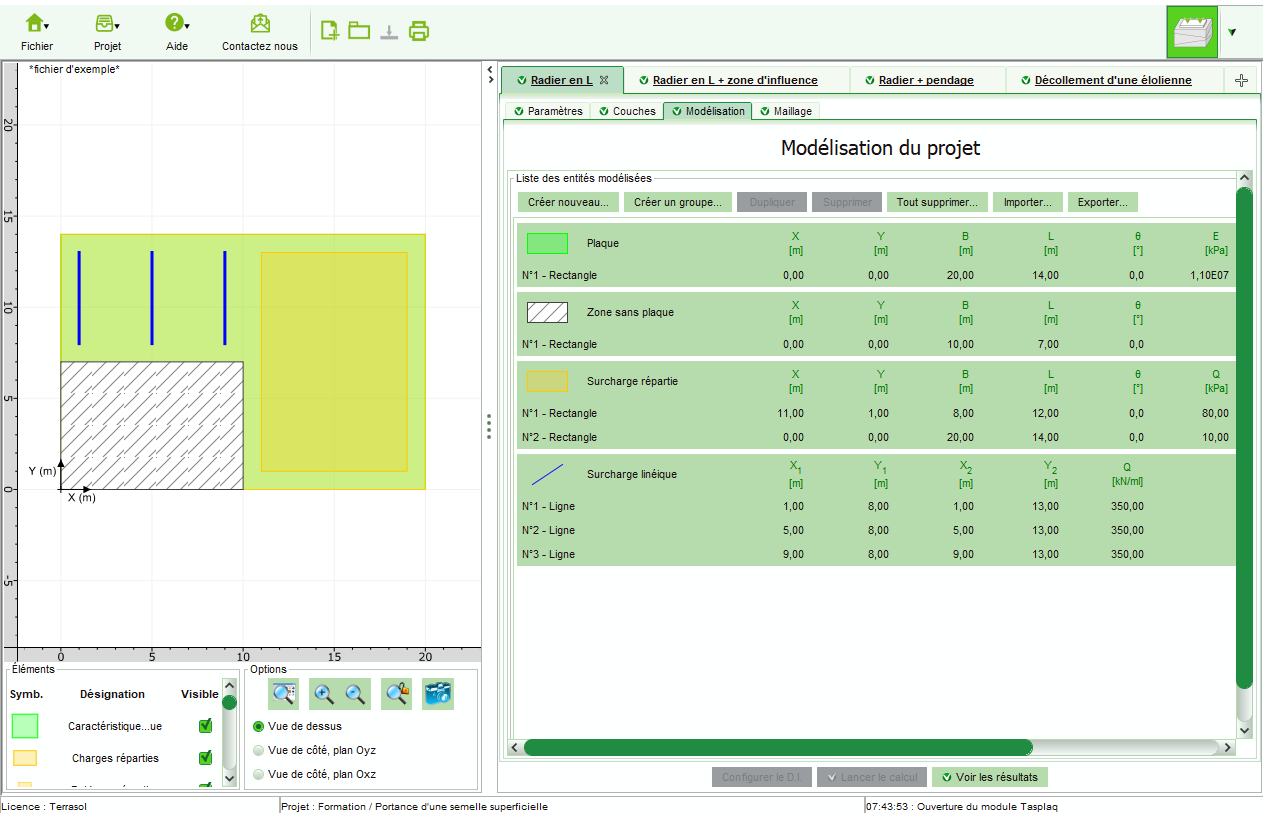This screenshot has width=1263, height=813.
Task: Click the Importer... button
Action: point(1027,202)
